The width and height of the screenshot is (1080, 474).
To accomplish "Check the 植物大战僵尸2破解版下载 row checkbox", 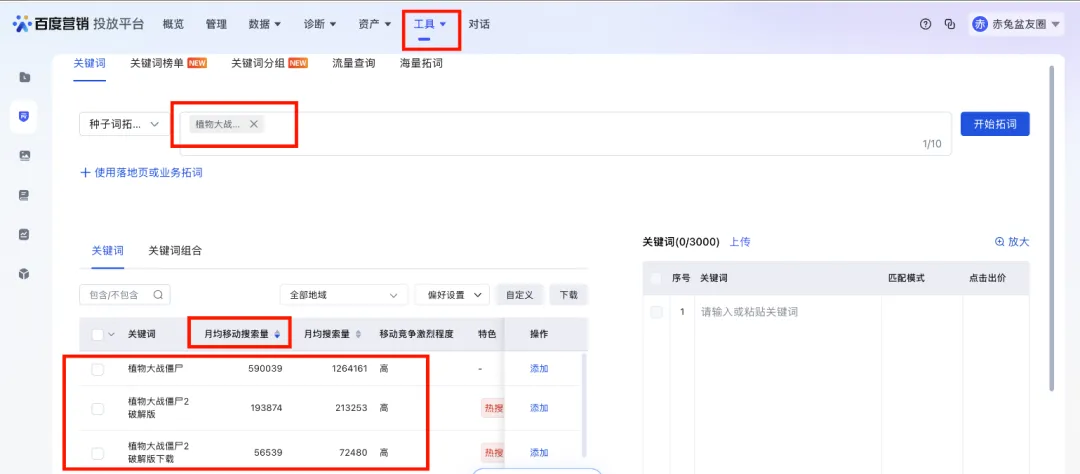I will point(98,453).
